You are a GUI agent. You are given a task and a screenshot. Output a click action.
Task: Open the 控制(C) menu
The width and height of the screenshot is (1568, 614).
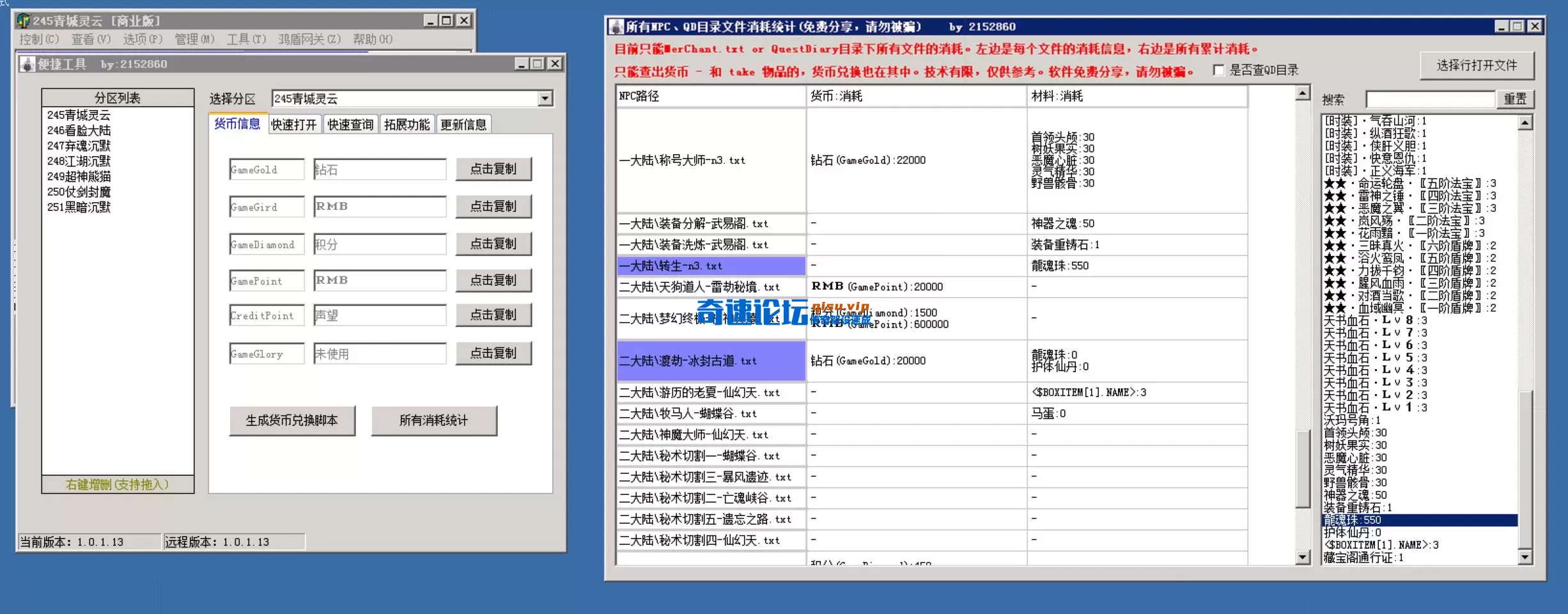tap(40, 40)
